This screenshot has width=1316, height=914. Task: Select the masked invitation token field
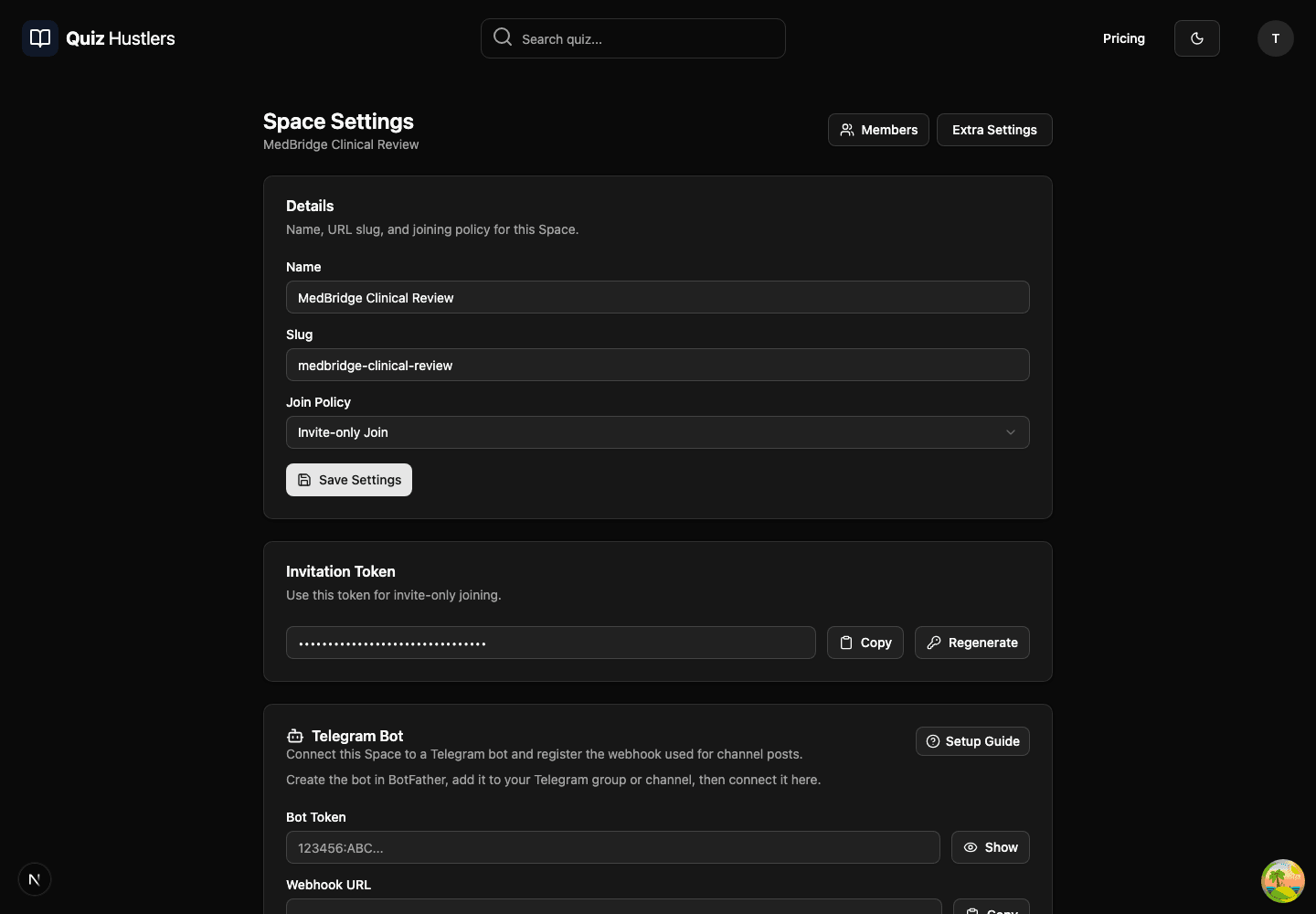[551, 643]
